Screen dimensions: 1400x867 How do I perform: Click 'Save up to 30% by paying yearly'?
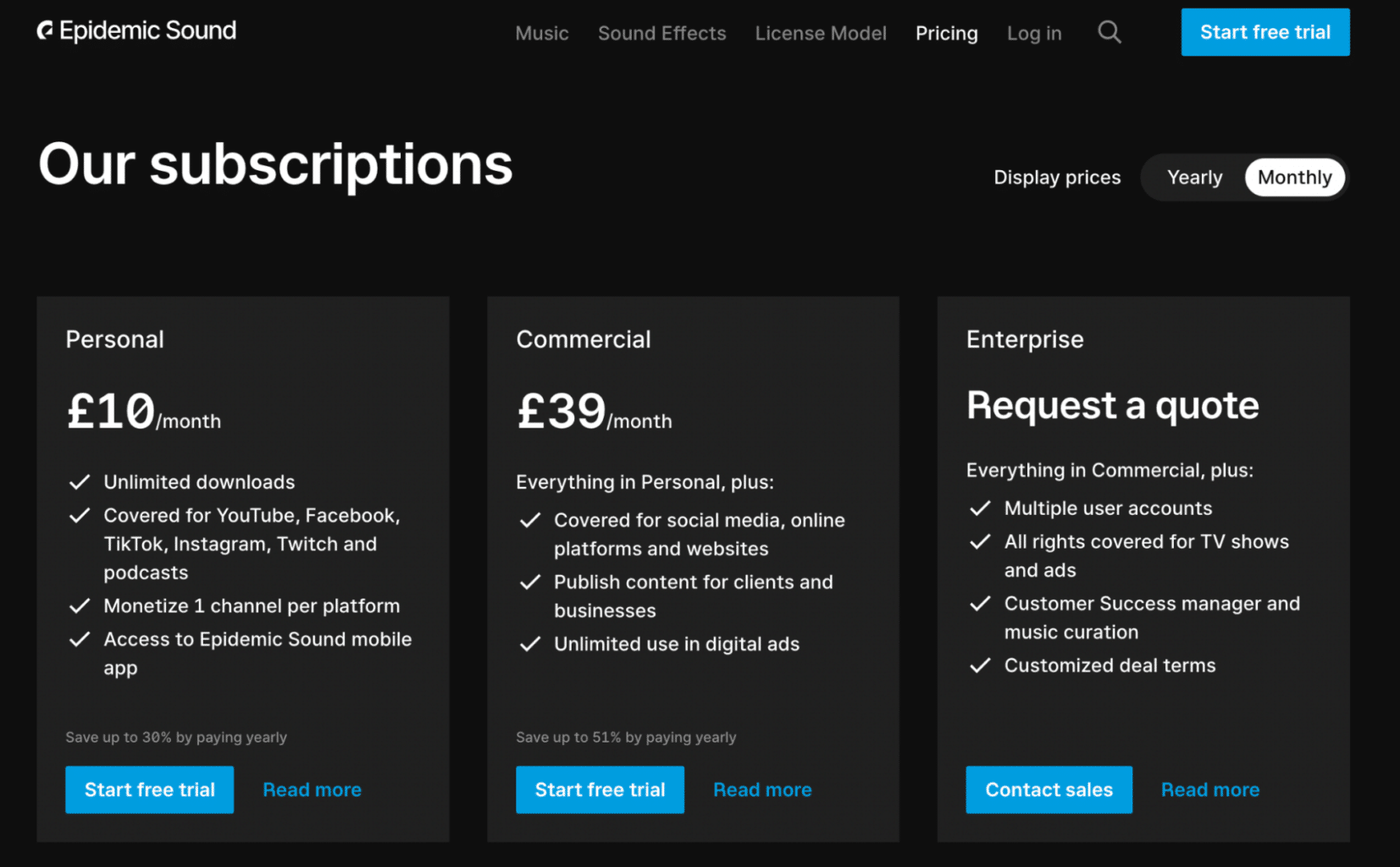176,737
